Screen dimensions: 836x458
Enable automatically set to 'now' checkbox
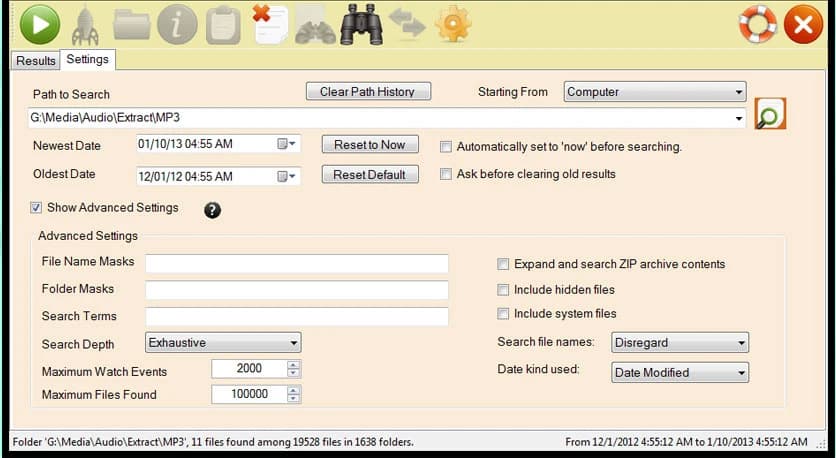click(x=446, y=147)
